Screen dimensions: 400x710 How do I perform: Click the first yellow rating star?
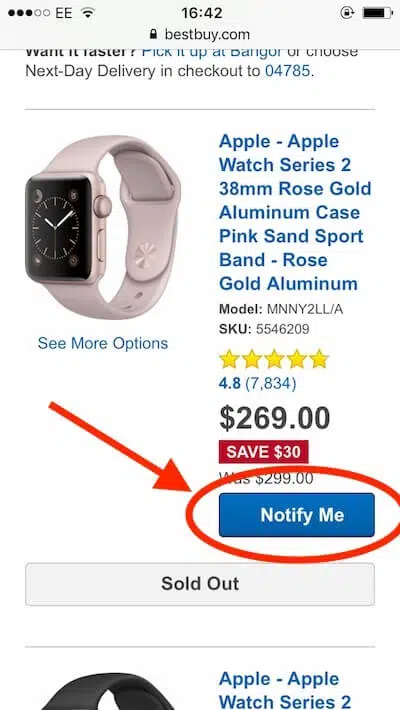(229, 359)
